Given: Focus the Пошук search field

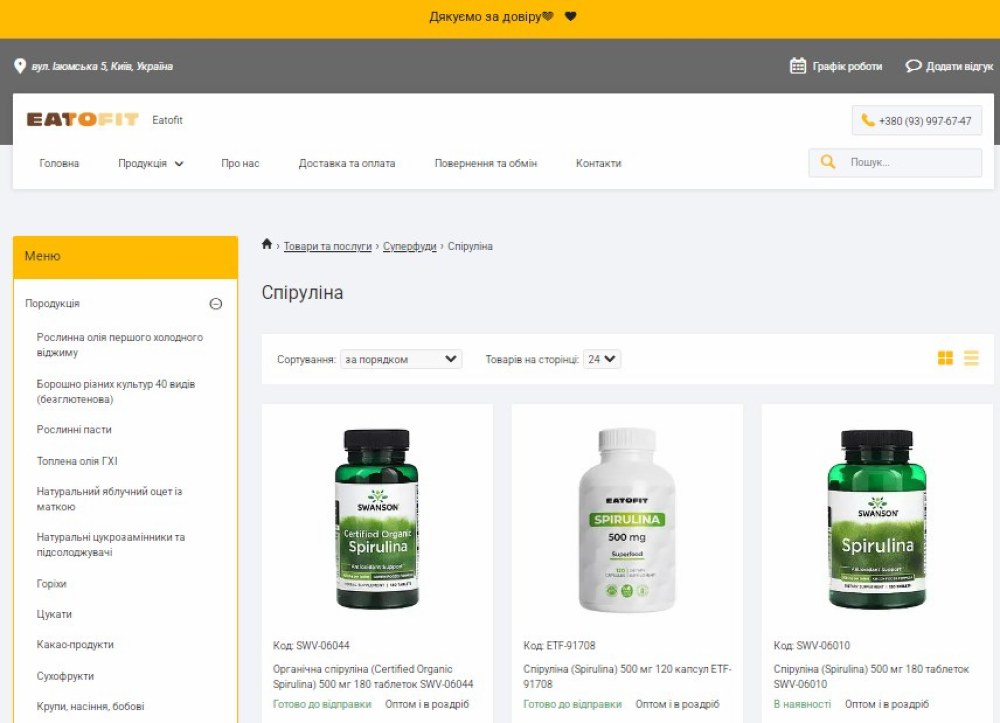Looking at the screenshot, I should [x=910, y=162].
